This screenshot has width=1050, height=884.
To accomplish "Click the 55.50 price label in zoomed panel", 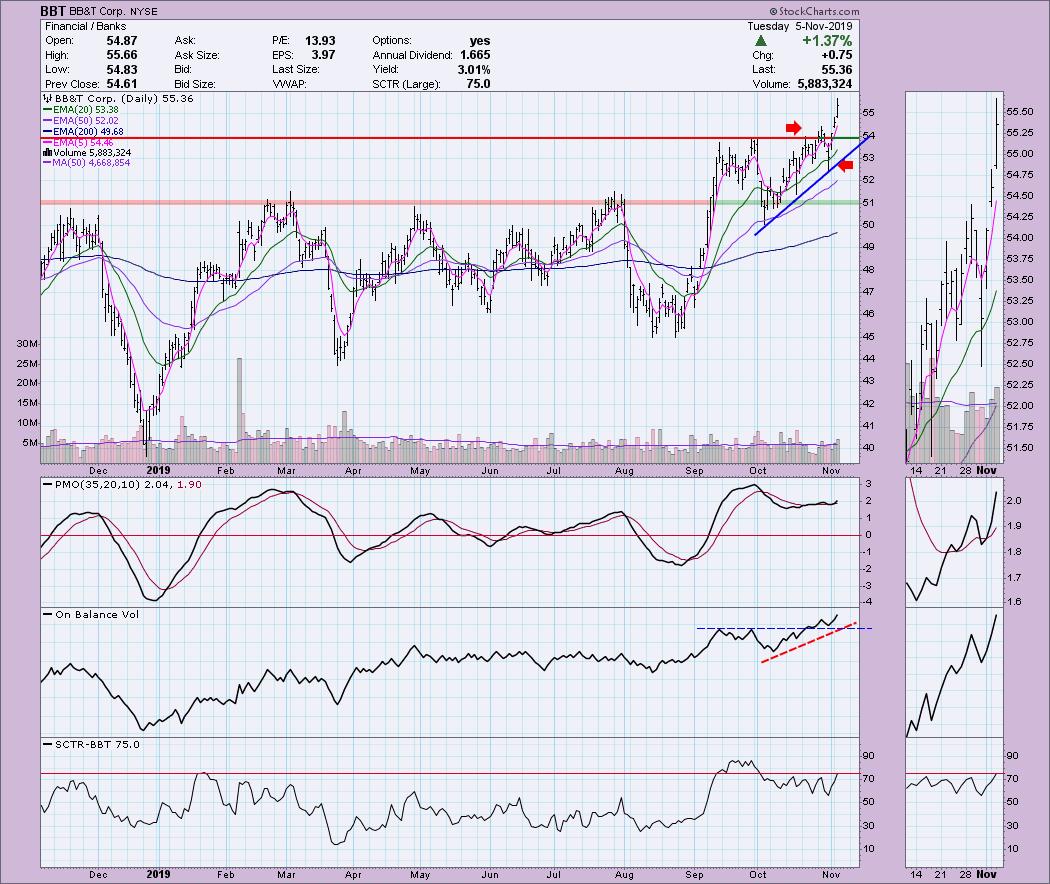I will (x=1019, y=112).
